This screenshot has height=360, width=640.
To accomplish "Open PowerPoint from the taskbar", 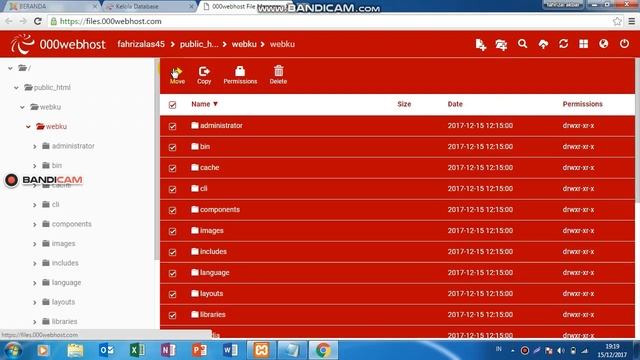I will (199, 350).
